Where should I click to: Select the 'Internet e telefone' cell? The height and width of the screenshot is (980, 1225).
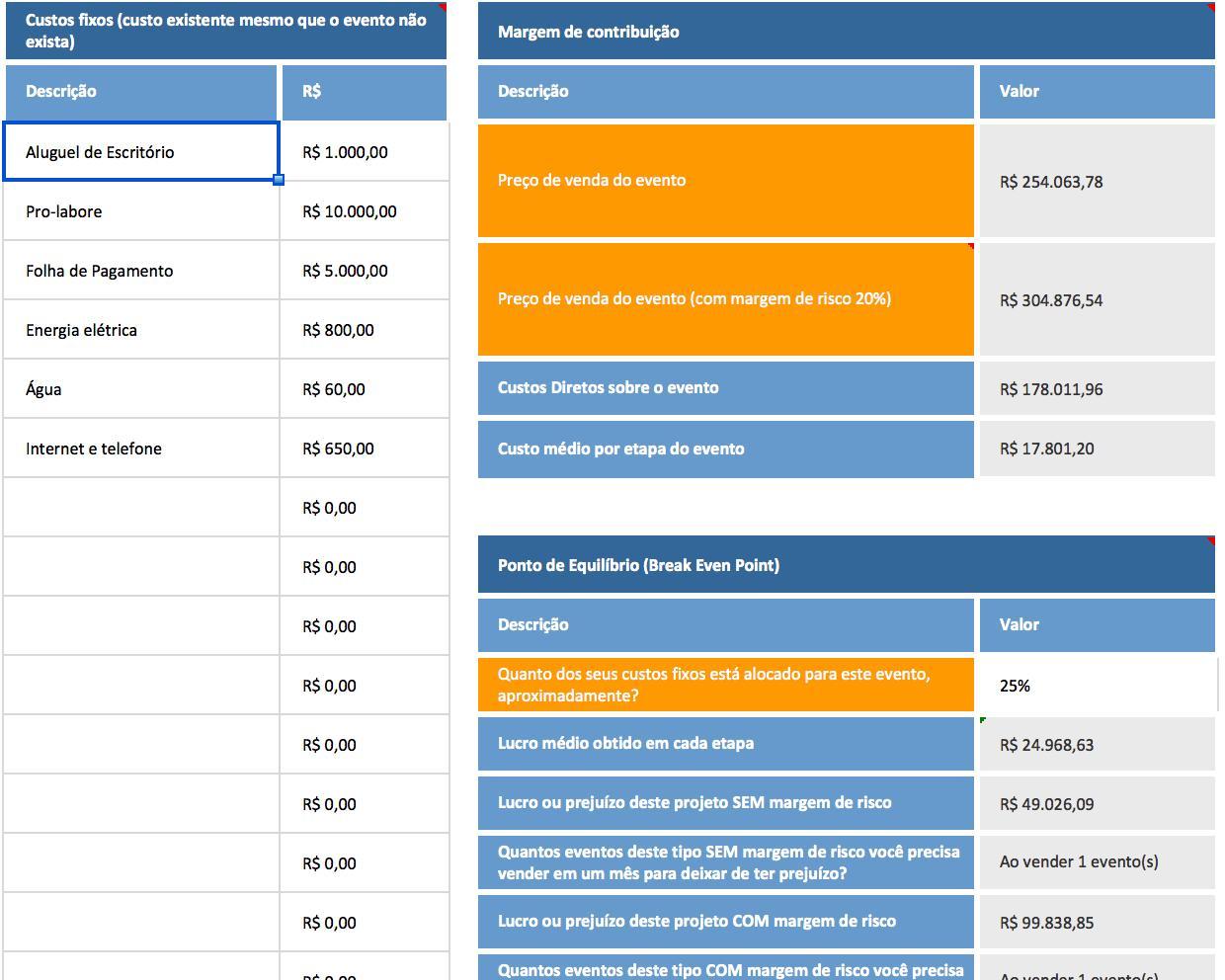[140, 449]
